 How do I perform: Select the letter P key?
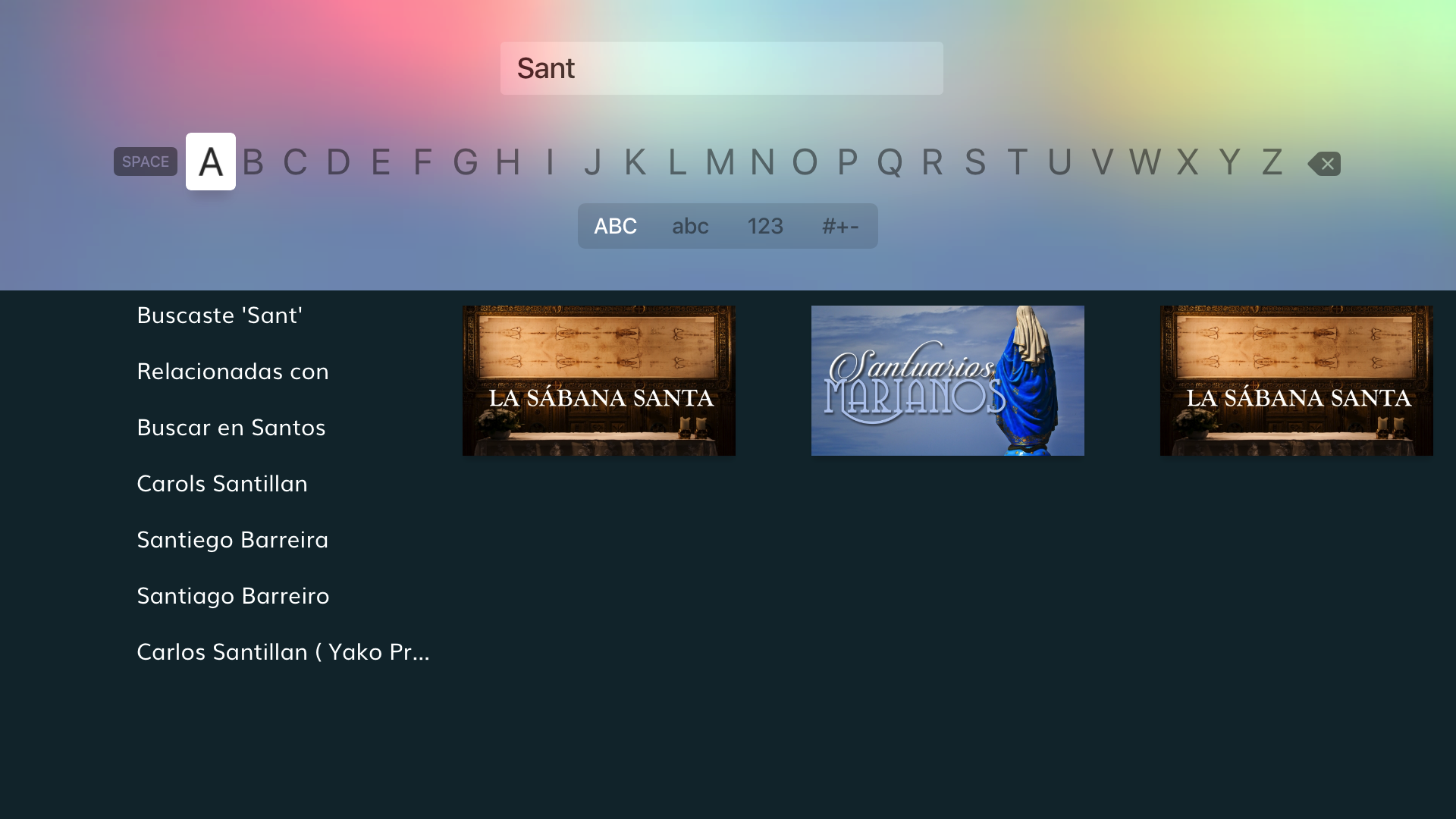pos(848,162)
